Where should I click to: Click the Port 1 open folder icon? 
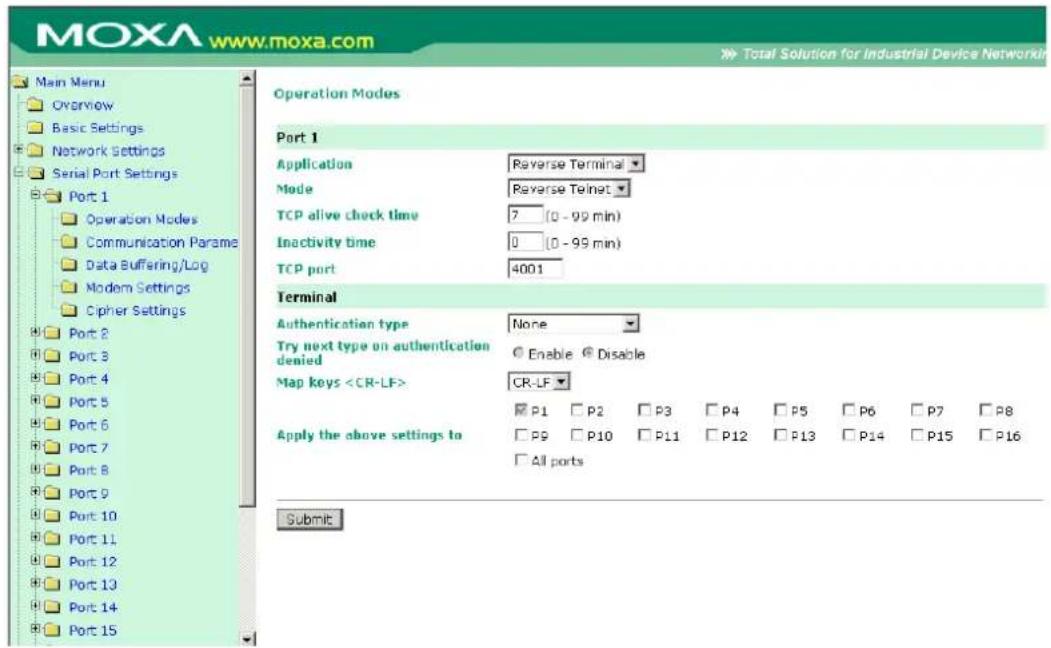[52, 196]
